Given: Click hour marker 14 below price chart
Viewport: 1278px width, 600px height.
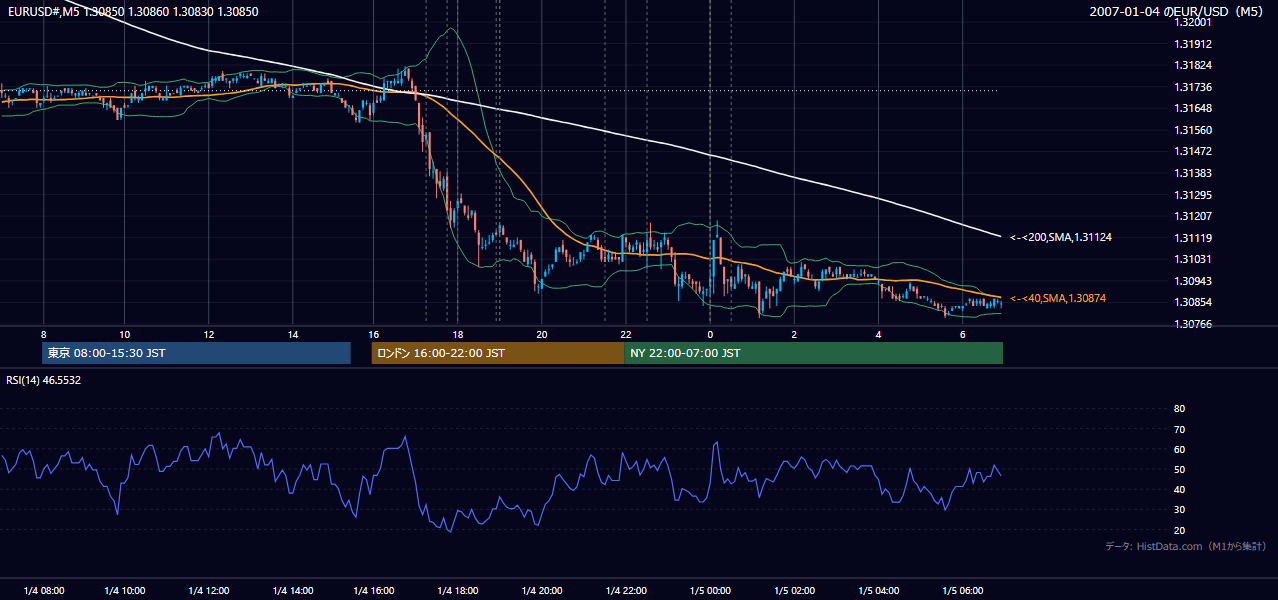Looking at the screenshot, I should (292, 334).
